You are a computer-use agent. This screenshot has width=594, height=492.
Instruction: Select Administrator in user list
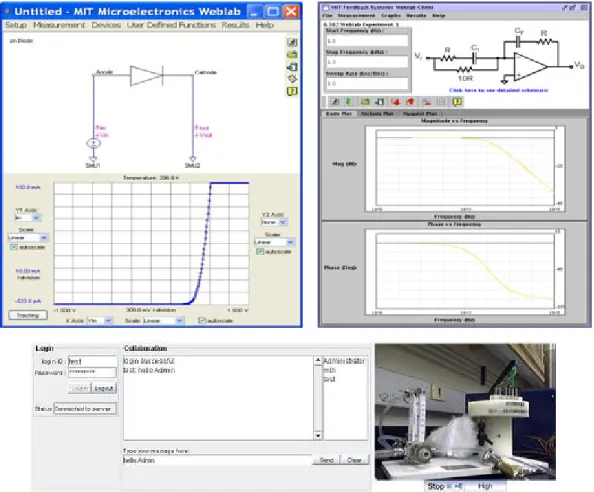click(344, 361)
